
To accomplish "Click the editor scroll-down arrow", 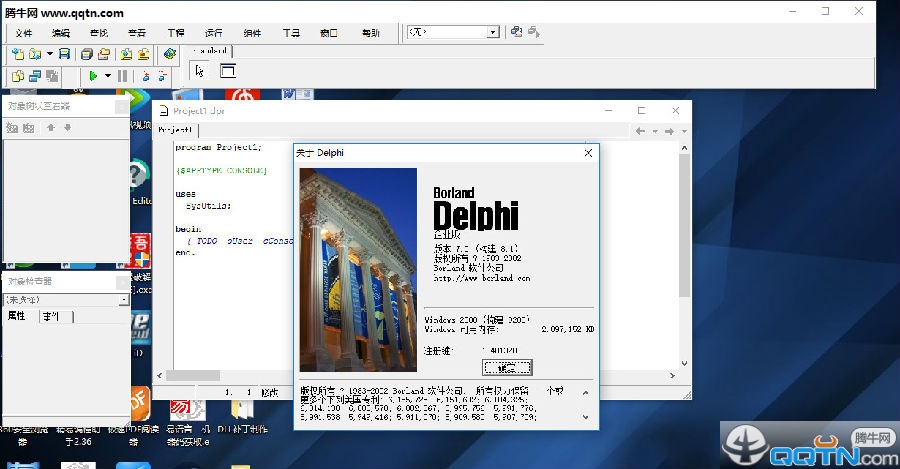I will pos(684,363).
